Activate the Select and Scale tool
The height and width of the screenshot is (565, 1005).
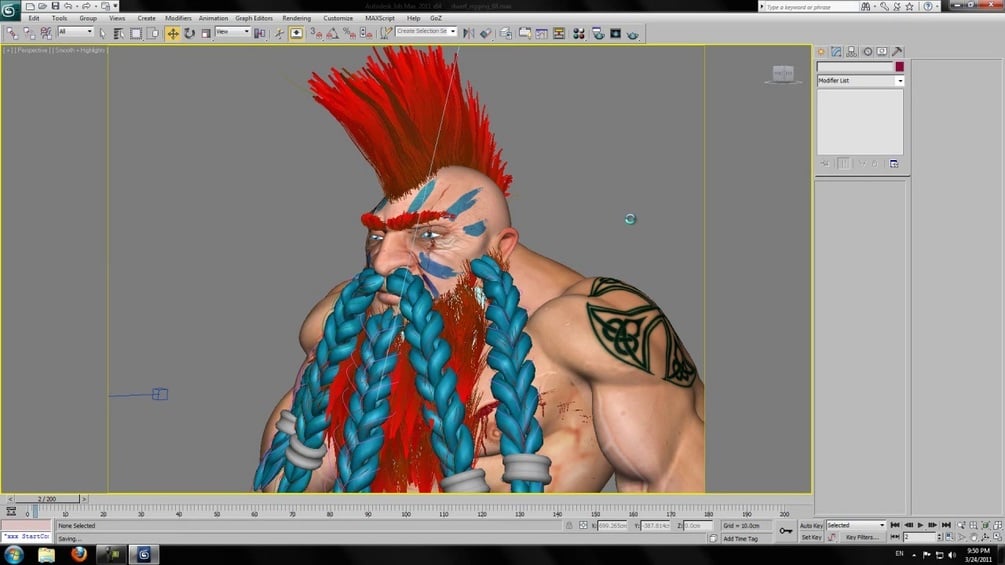[206, 33]
